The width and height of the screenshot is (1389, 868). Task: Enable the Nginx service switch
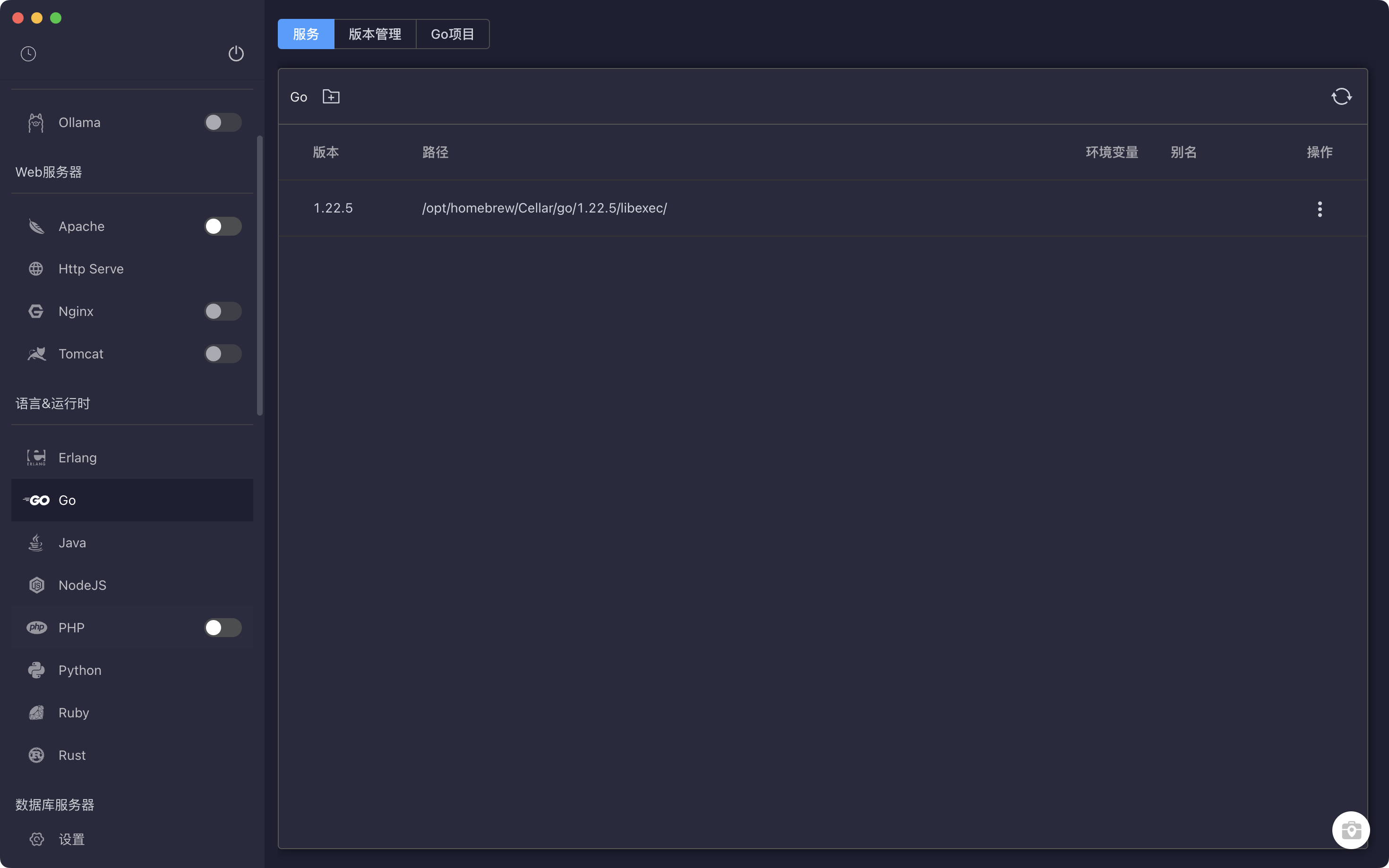223,311
